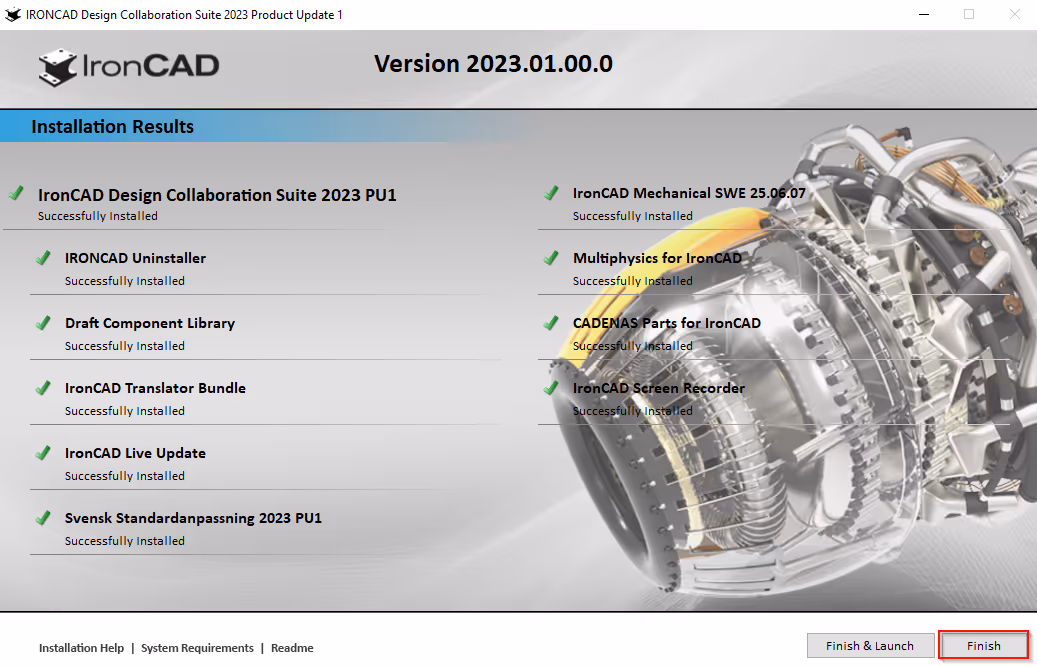Click the Installation Results heading

(x=112, y=126)
